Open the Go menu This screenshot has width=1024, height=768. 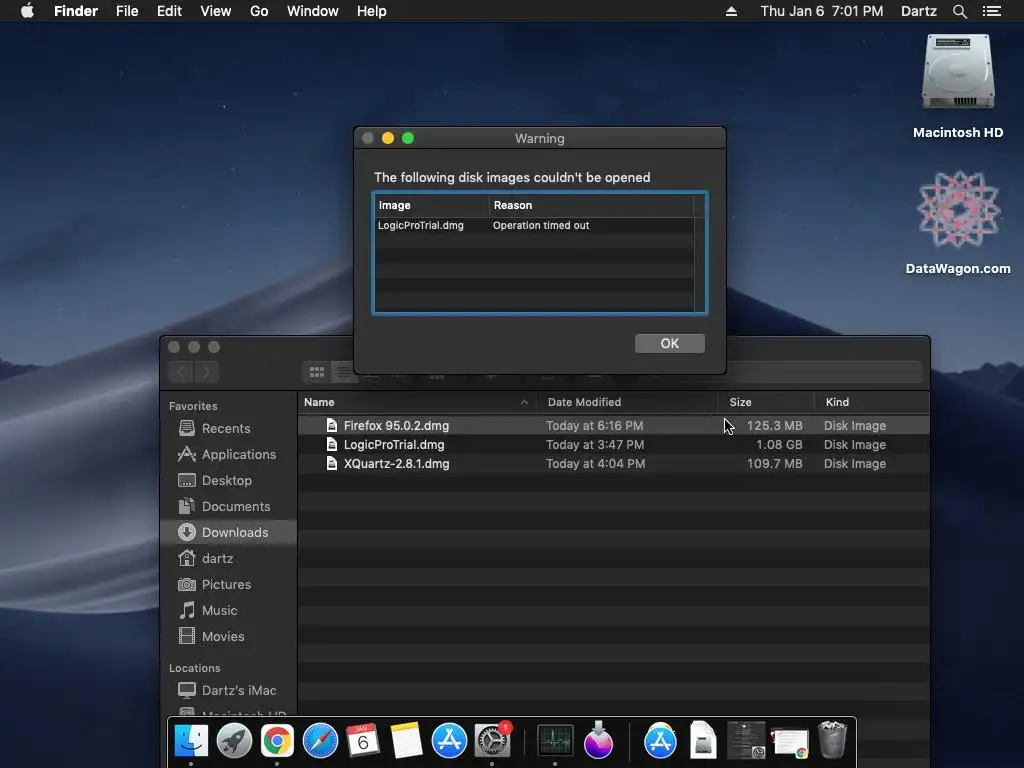click(259, 11)
